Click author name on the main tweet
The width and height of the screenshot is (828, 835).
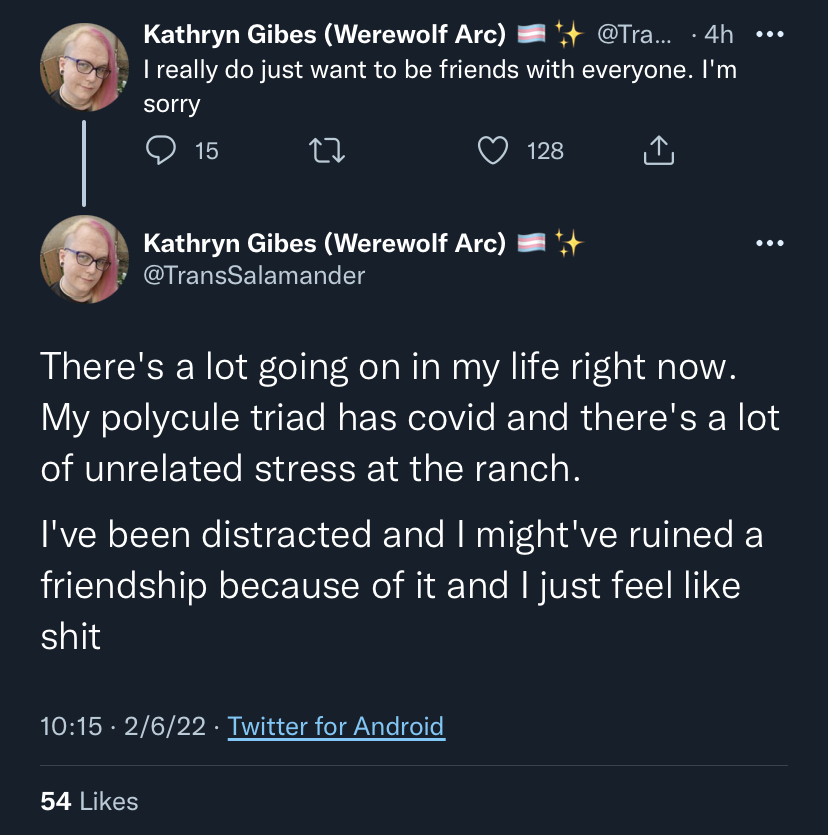click(324, 243)
